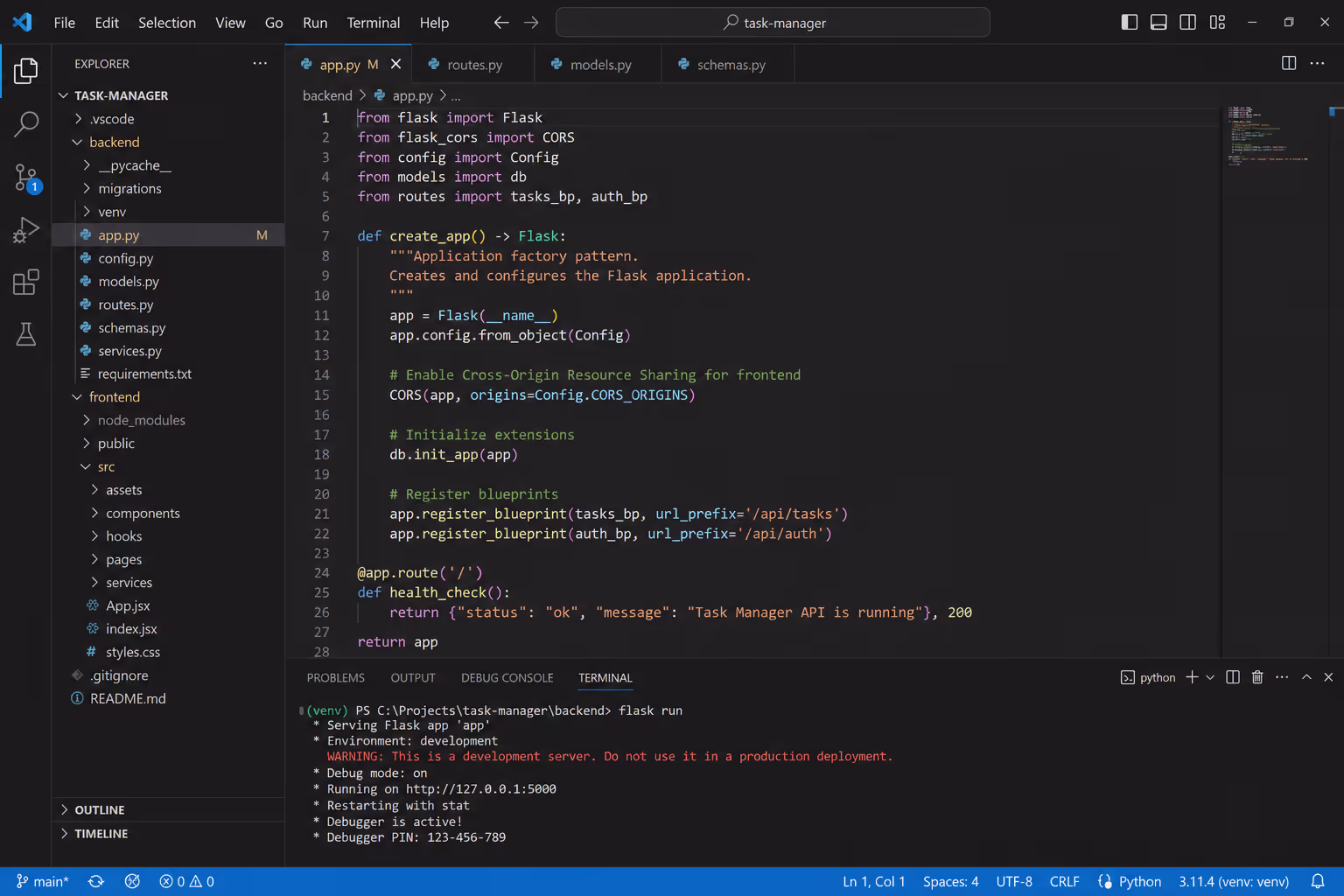
Task: Close the terminal panel
Action: (1328, 677)
